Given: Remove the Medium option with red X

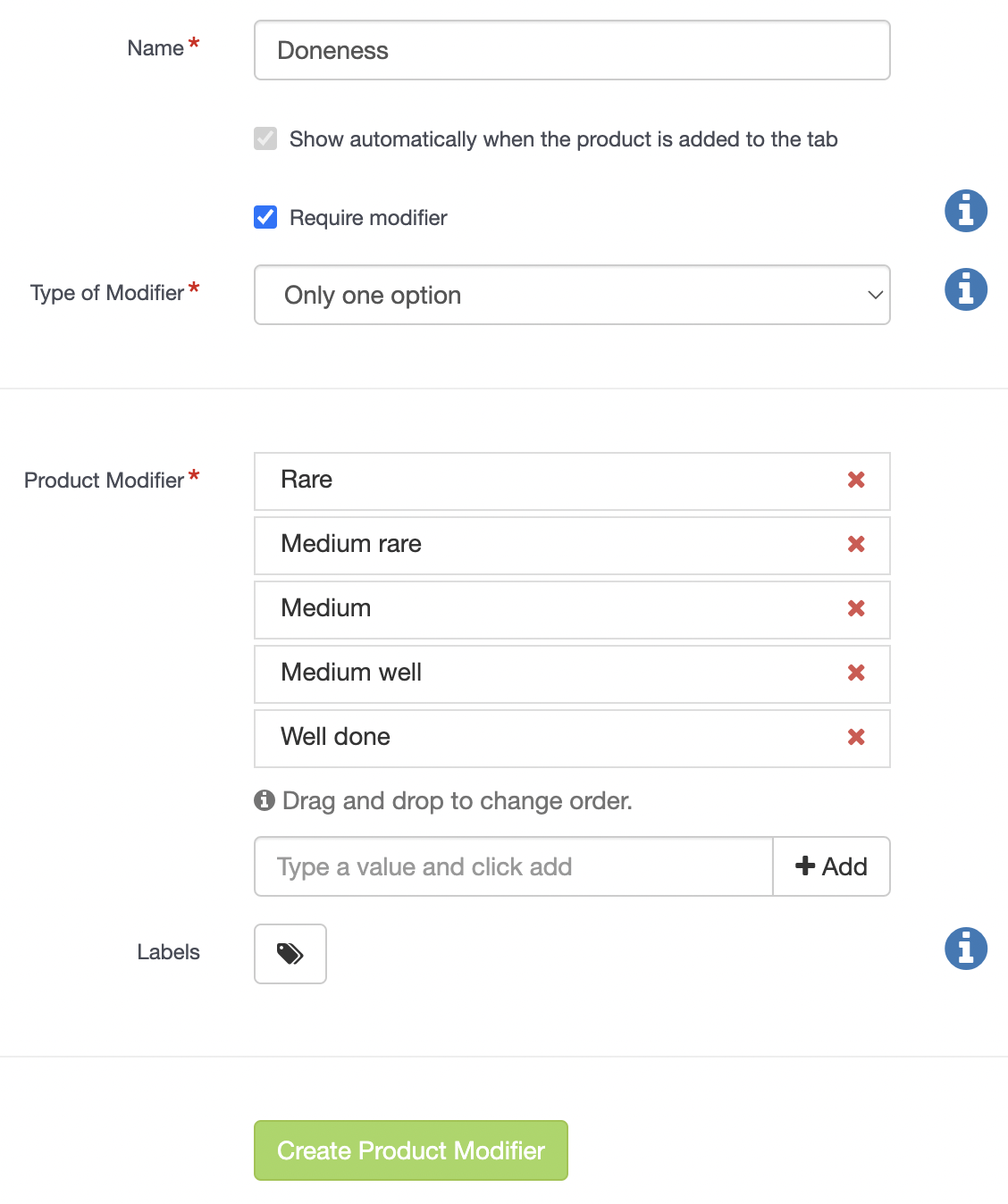Looking at the screenshot, I should point(856,609).
